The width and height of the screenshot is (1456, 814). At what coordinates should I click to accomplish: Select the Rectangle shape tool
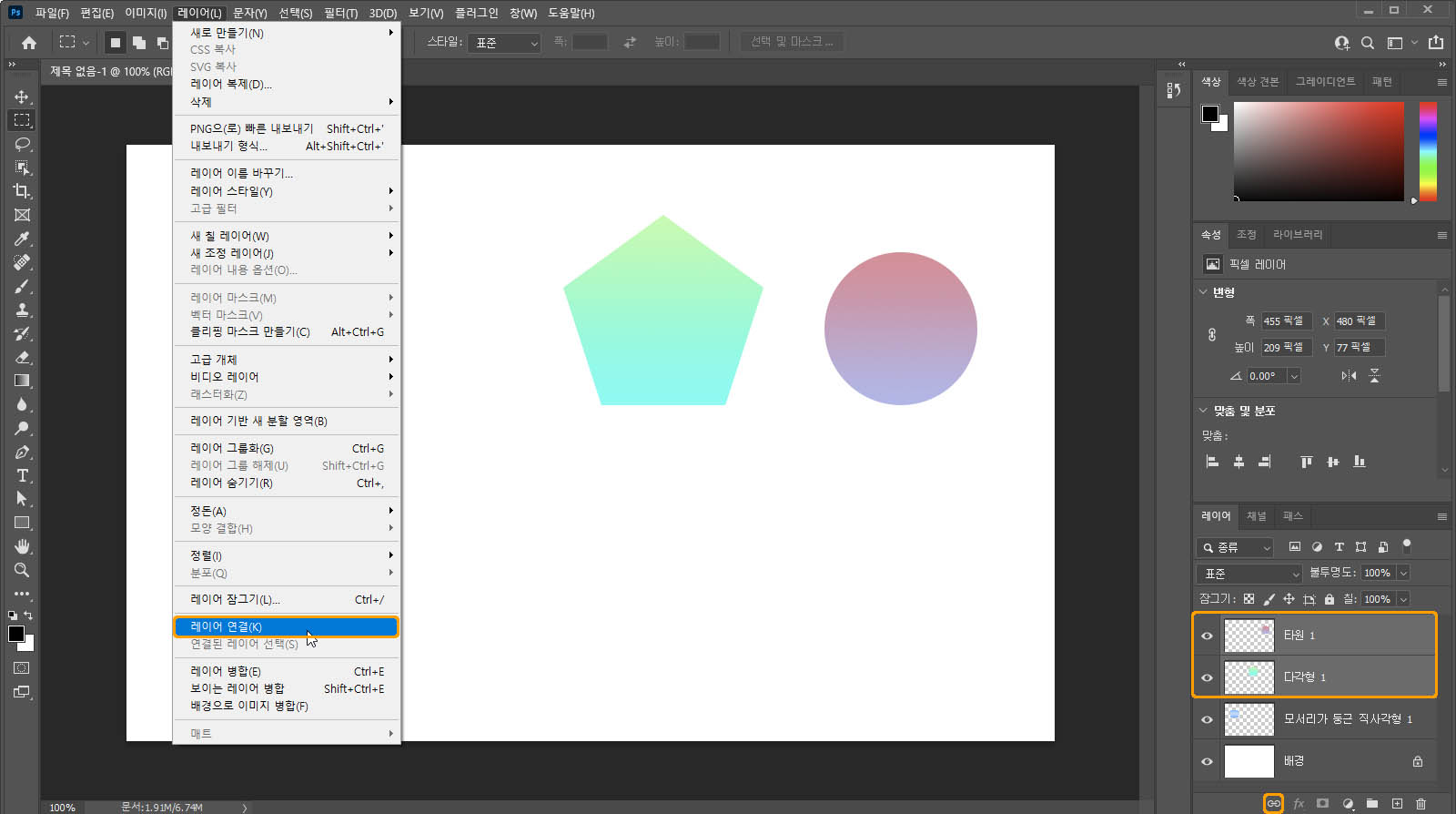pyautogui.click(x=22, y=523)
